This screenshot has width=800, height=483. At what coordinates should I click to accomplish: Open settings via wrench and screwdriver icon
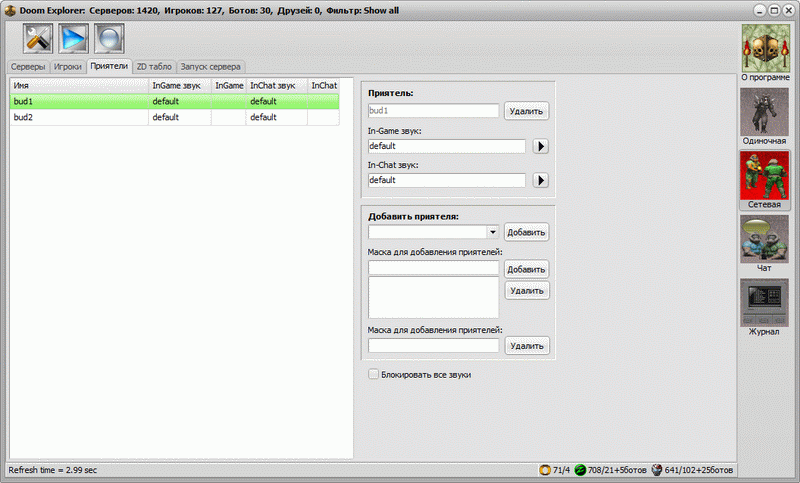point(37,39)
